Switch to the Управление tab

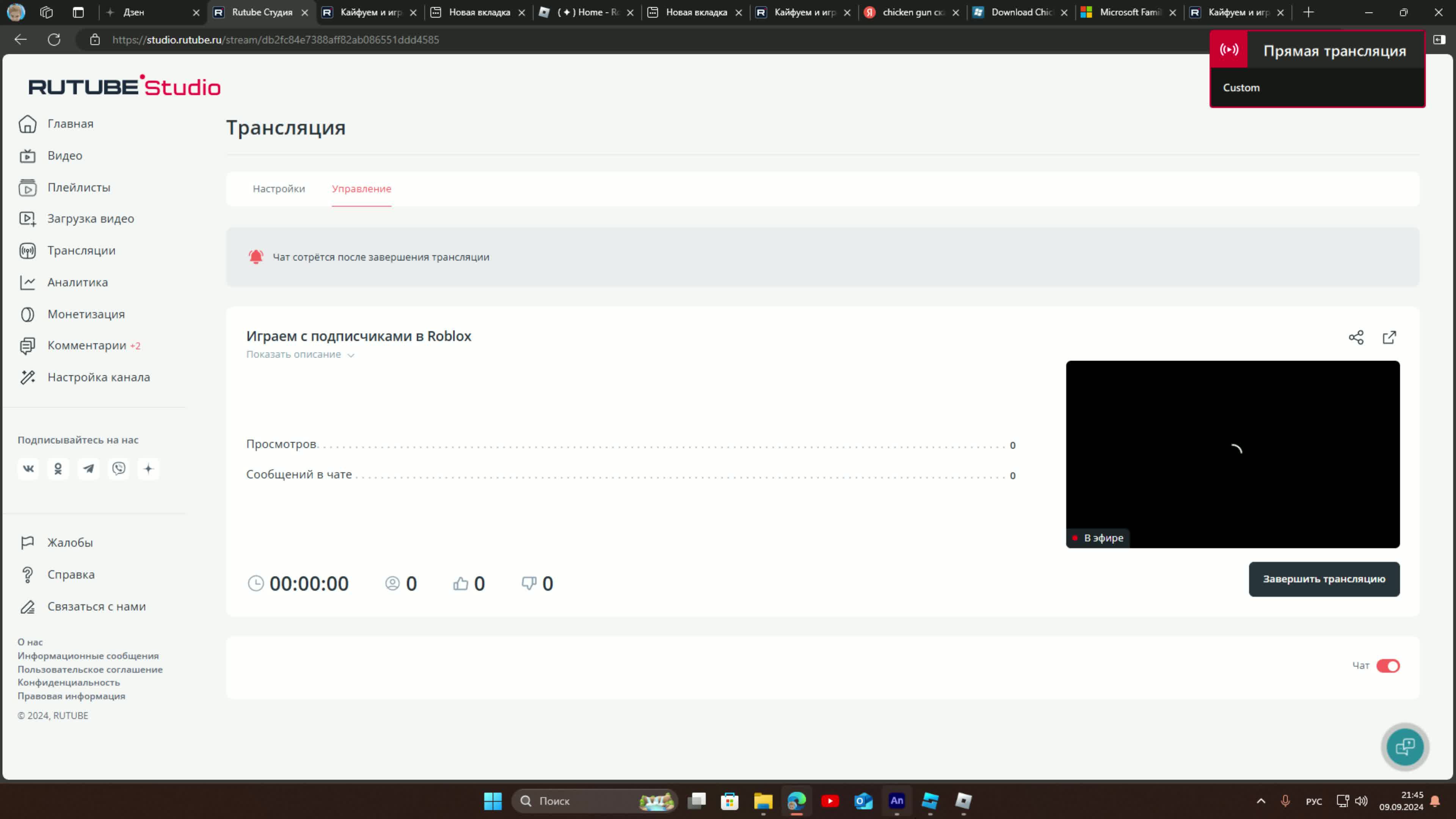point(361,189)
